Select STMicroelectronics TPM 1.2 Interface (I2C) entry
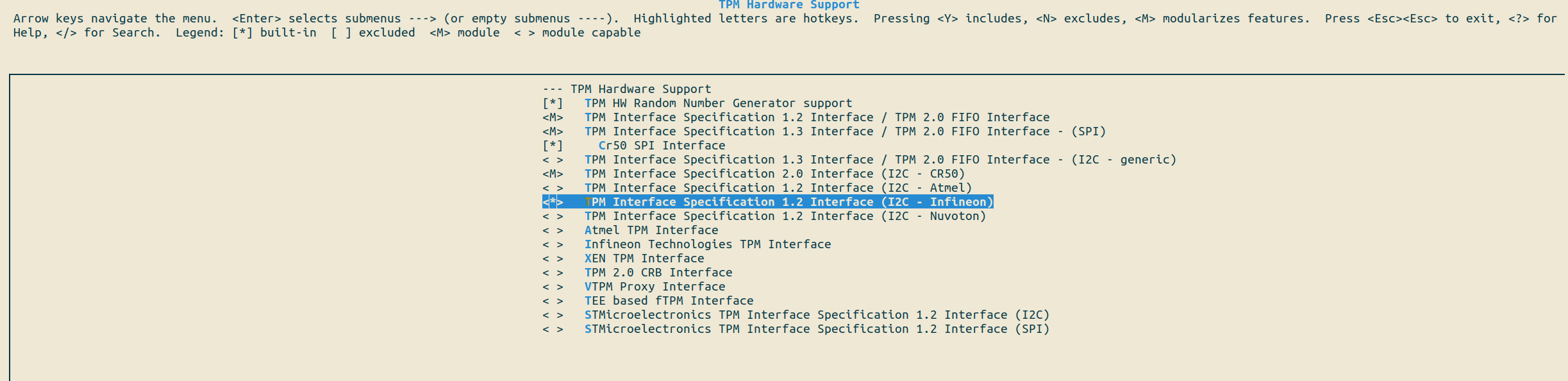The width and height of the screenshot is (1568, 381). (x=816, y=315)
